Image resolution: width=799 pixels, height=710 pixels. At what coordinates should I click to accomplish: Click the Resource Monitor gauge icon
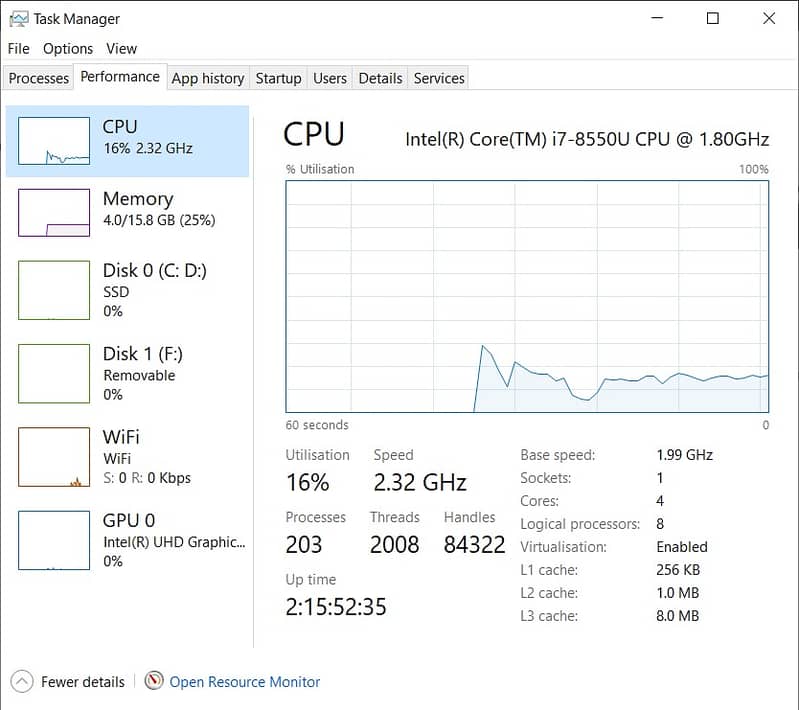coord(154,682)
